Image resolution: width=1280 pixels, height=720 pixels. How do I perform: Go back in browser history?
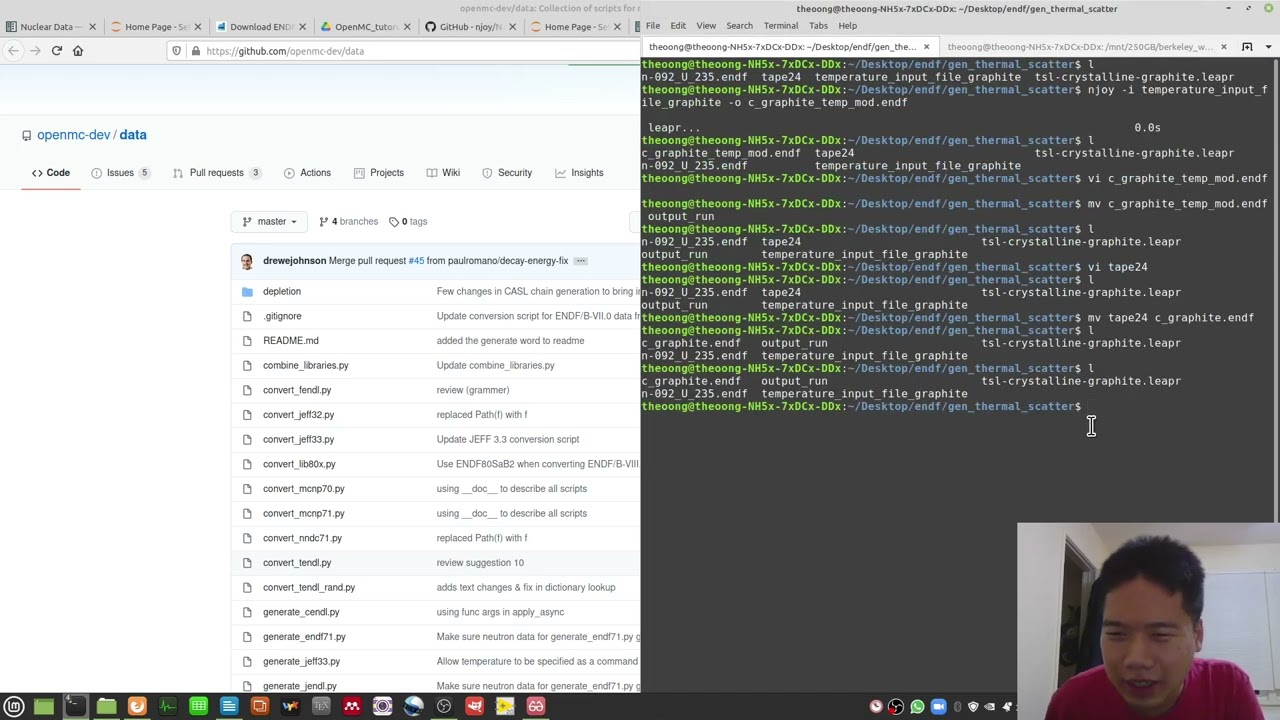(x=14, y=51)
